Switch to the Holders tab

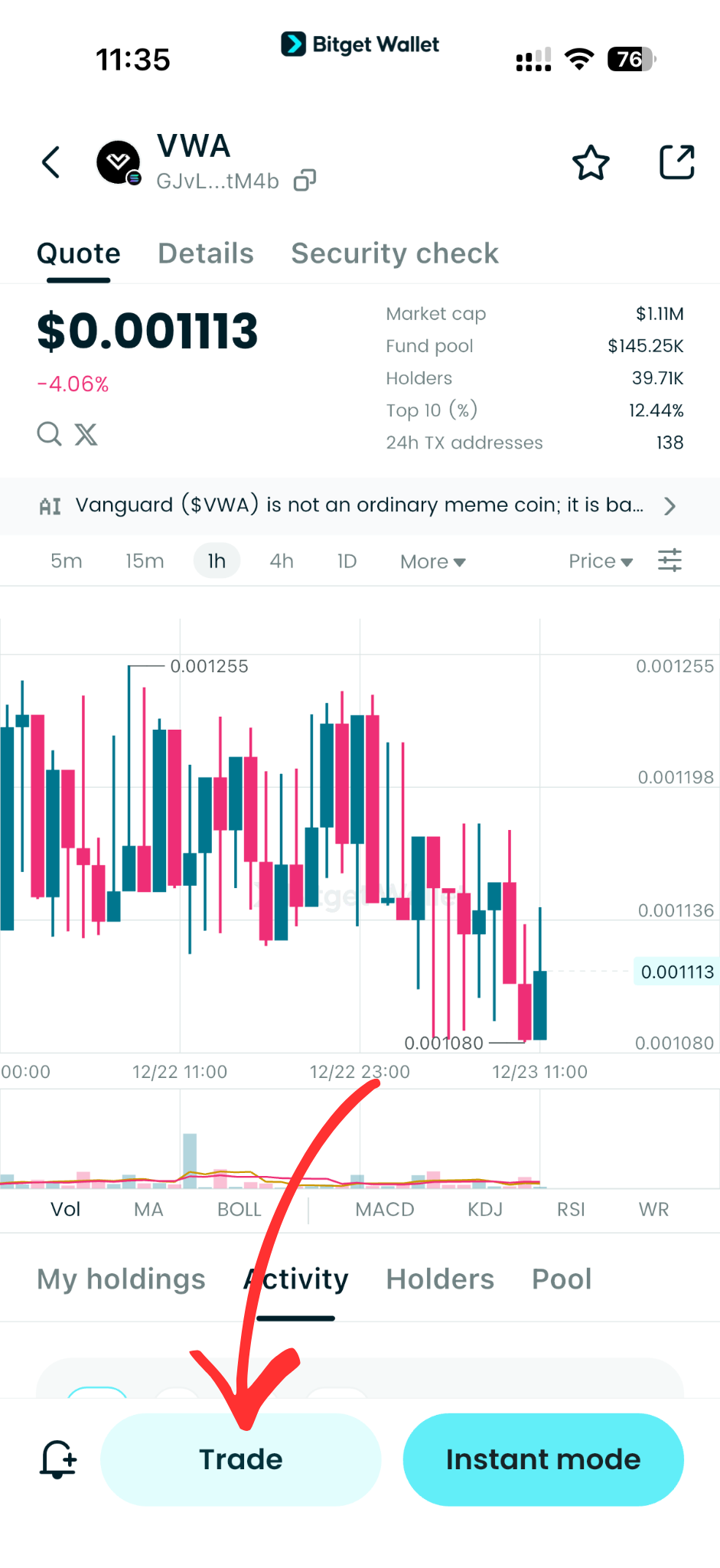coord(440,1279)
